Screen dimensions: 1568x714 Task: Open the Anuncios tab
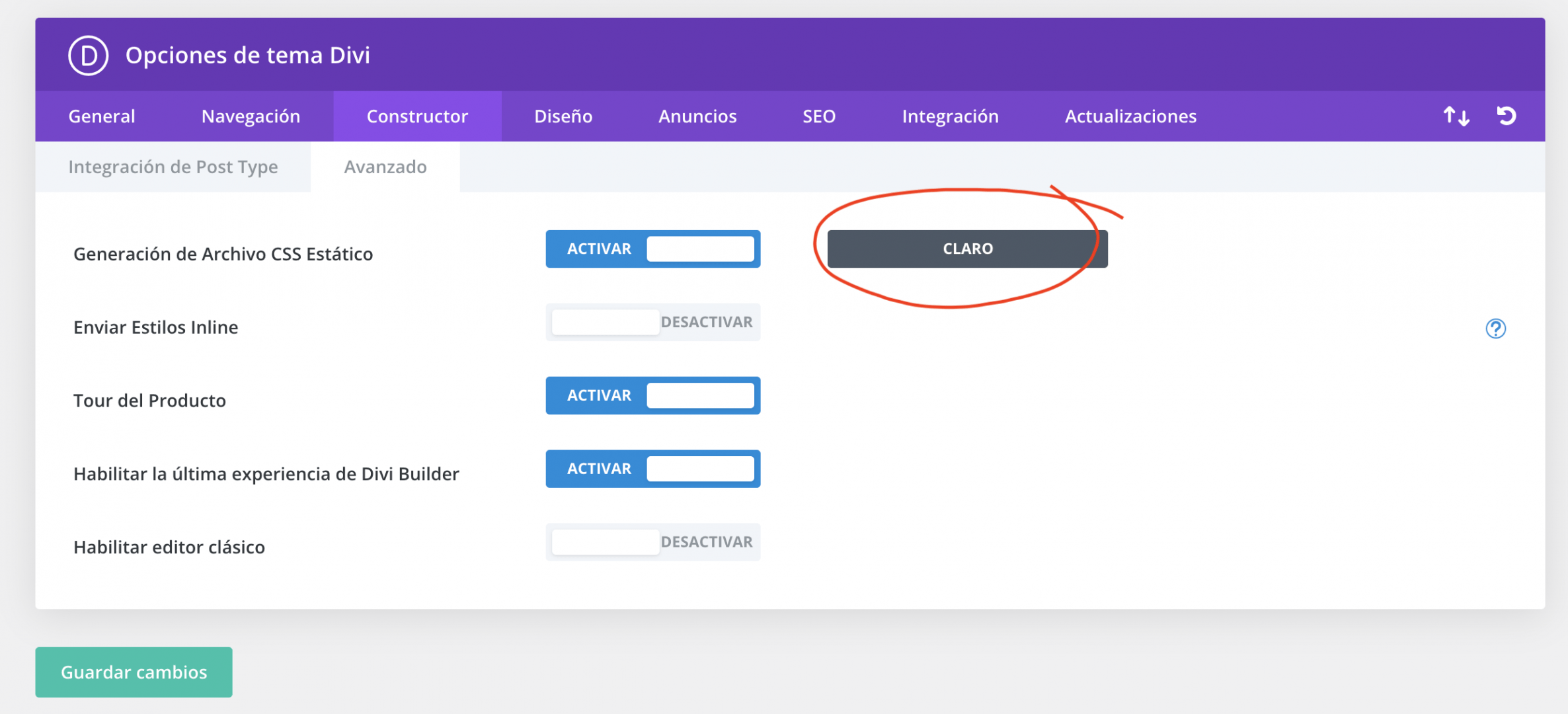pos(697,116)
